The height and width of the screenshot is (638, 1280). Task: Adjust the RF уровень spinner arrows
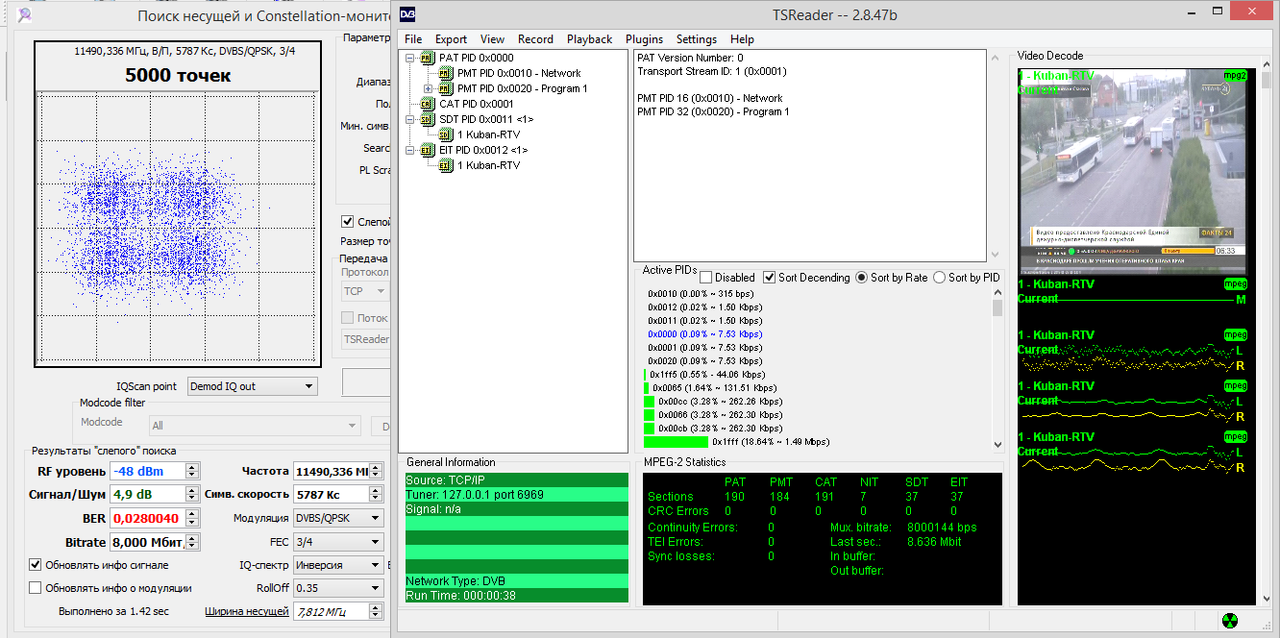pos(192,471)
